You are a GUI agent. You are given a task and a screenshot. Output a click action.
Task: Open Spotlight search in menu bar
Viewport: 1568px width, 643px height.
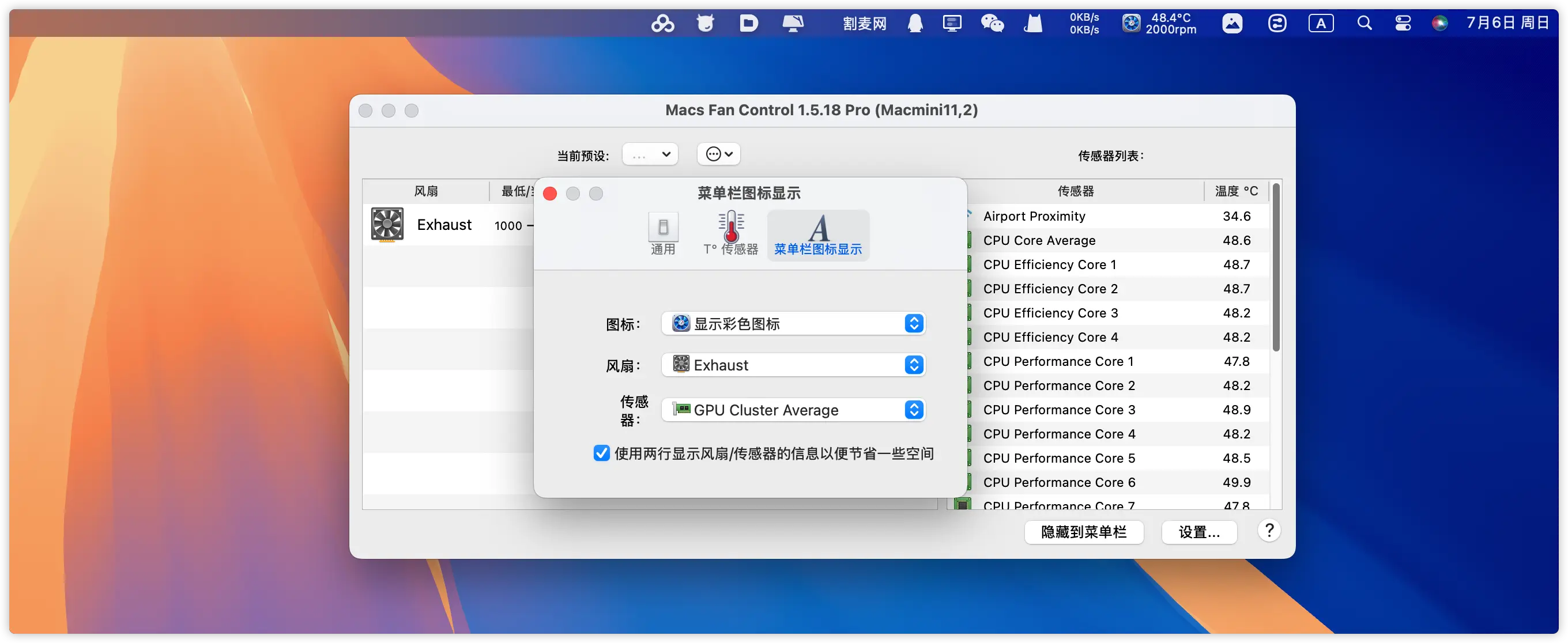coord(1364,23)
